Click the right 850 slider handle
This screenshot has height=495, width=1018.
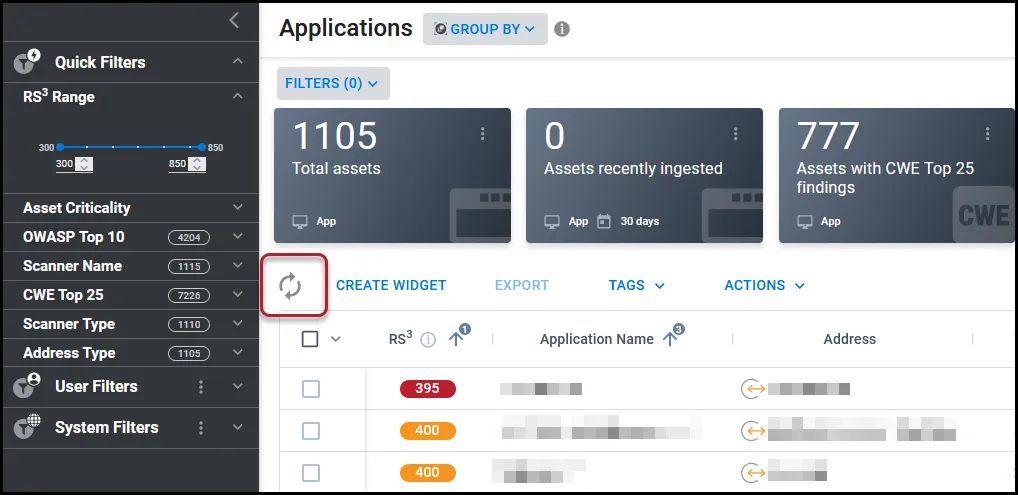[202, 147]
